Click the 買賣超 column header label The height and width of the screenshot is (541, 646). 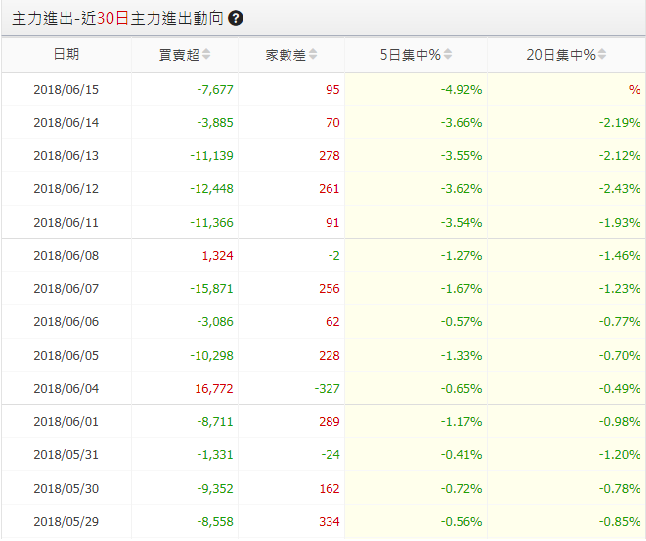point(180,55)
